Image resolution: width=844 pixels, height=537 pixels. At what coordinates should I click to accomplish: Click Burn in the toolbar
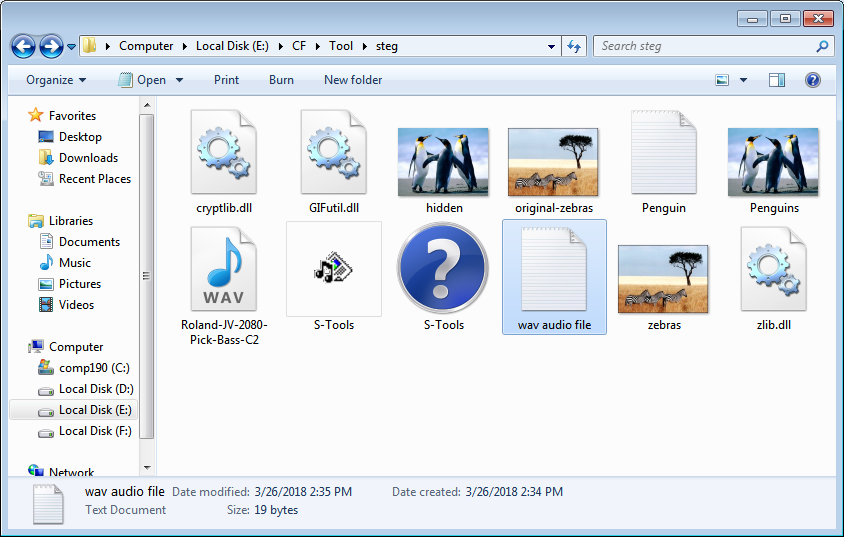tap(281, 80)
